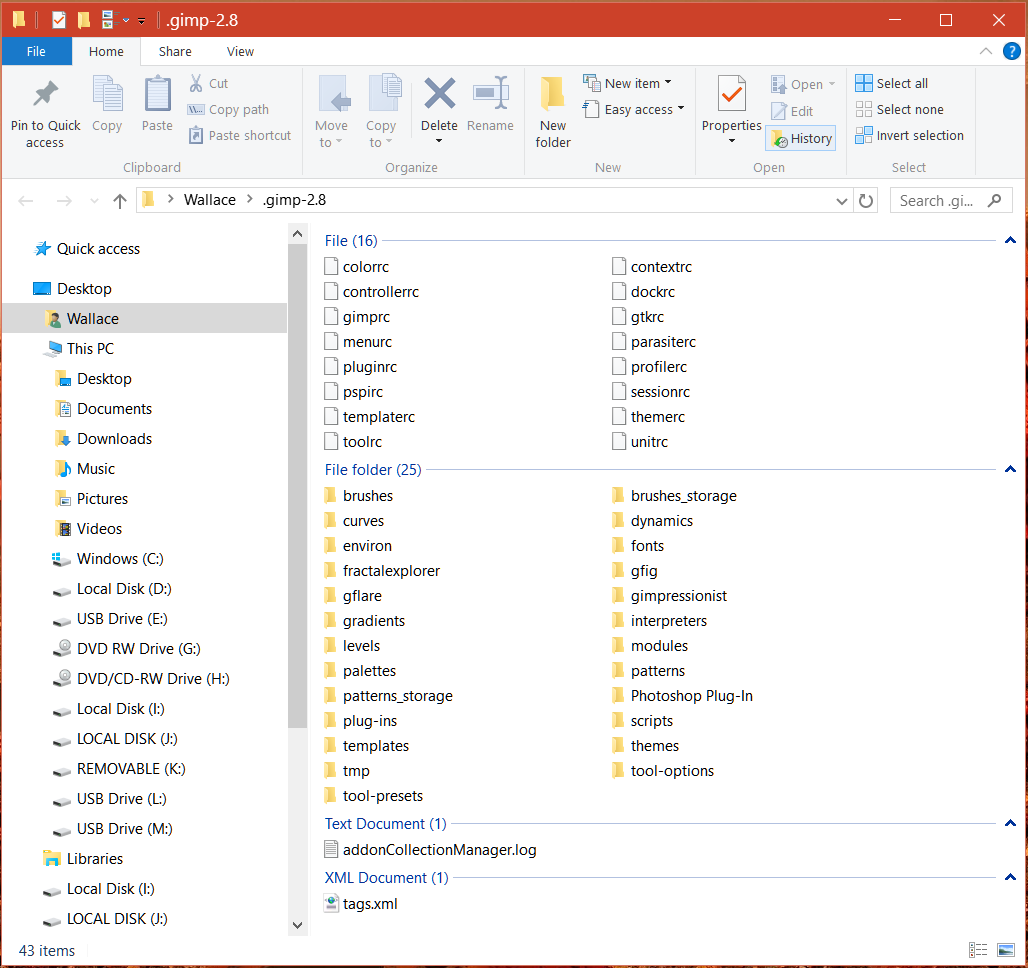Select the addonCollectionManager.log file
The width and height of the screenshot is (1028, 968).
click(x=430, y=850)
